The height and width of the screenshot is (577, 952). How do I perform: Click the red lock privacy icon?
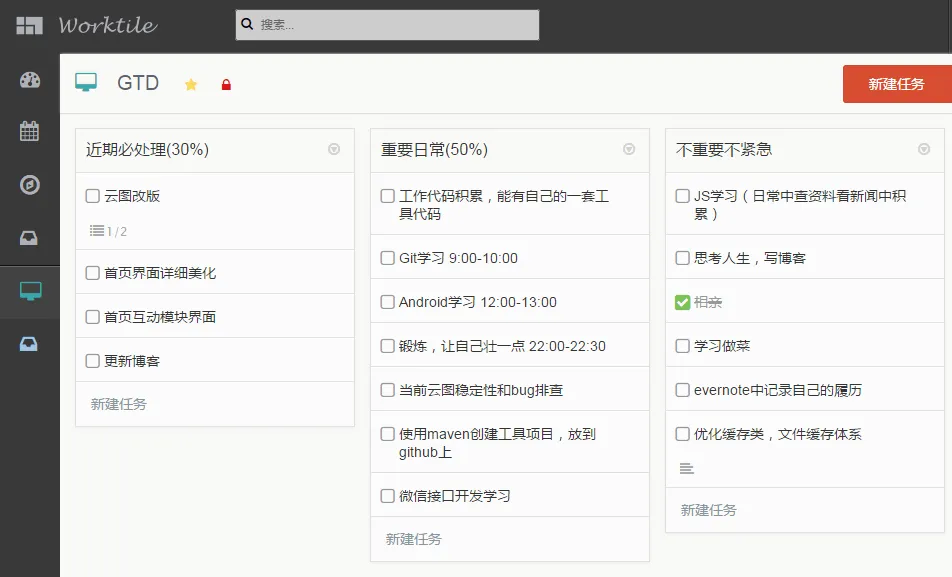(x=226, y=84)
